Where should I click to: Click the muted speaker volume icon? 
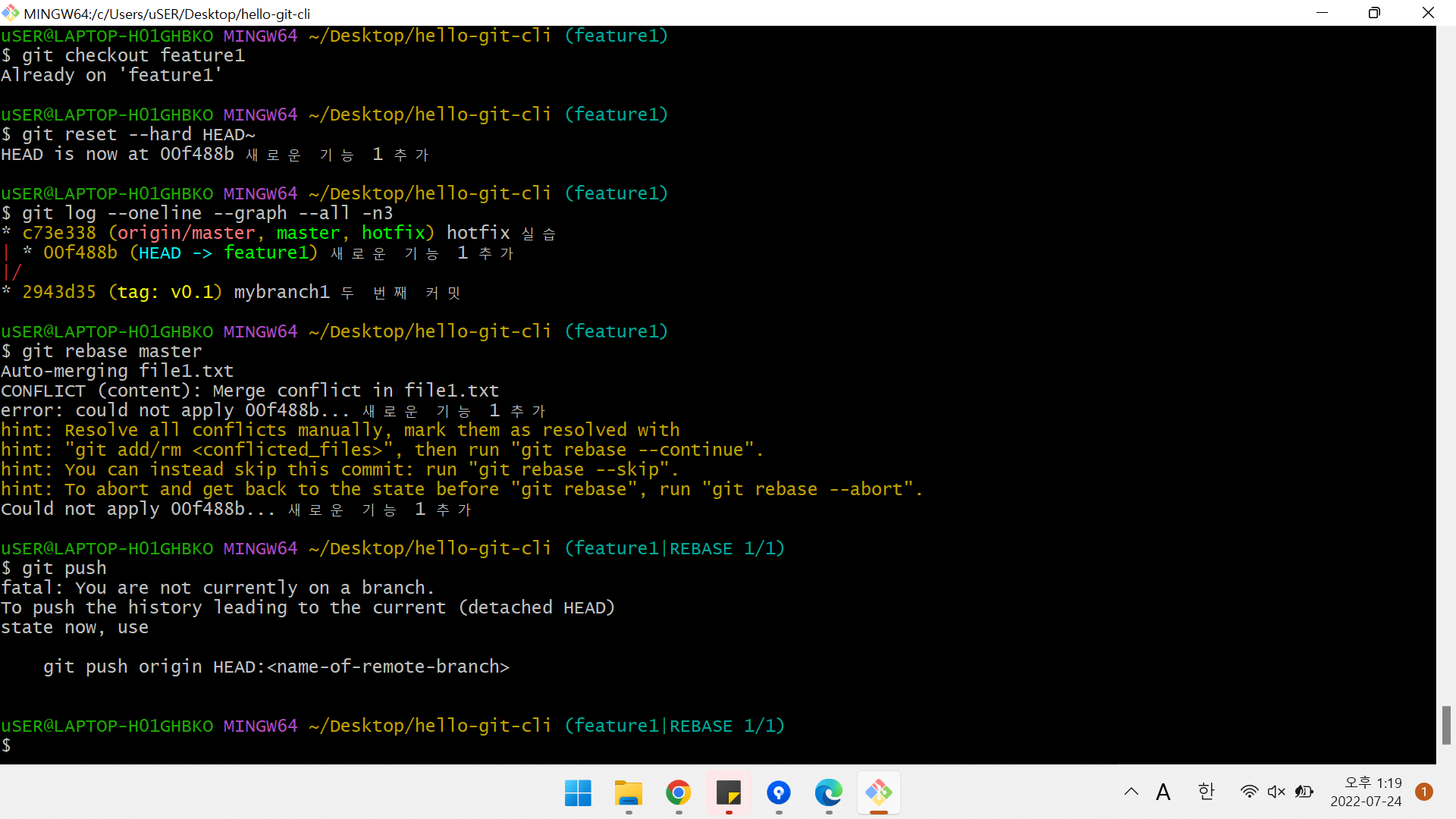point(1276,792)
